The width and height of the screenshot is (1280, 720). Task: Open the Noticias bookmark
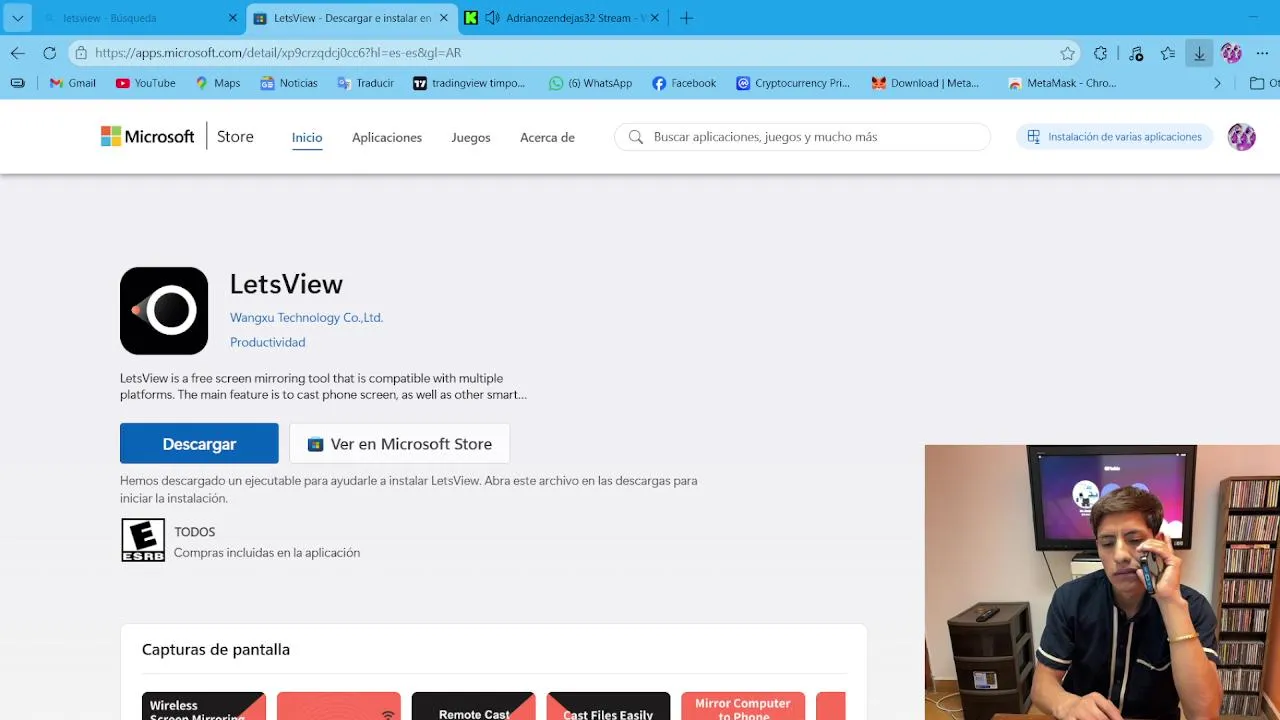[x=289, y=83]
